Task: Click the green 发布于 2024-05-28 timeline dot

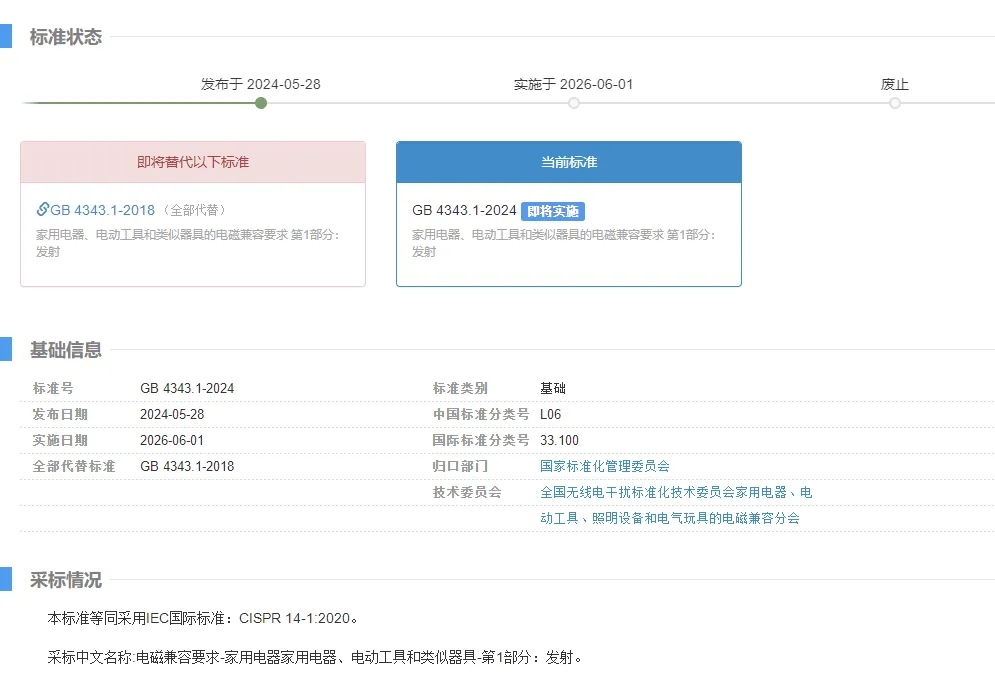Action: pos(261,103)
